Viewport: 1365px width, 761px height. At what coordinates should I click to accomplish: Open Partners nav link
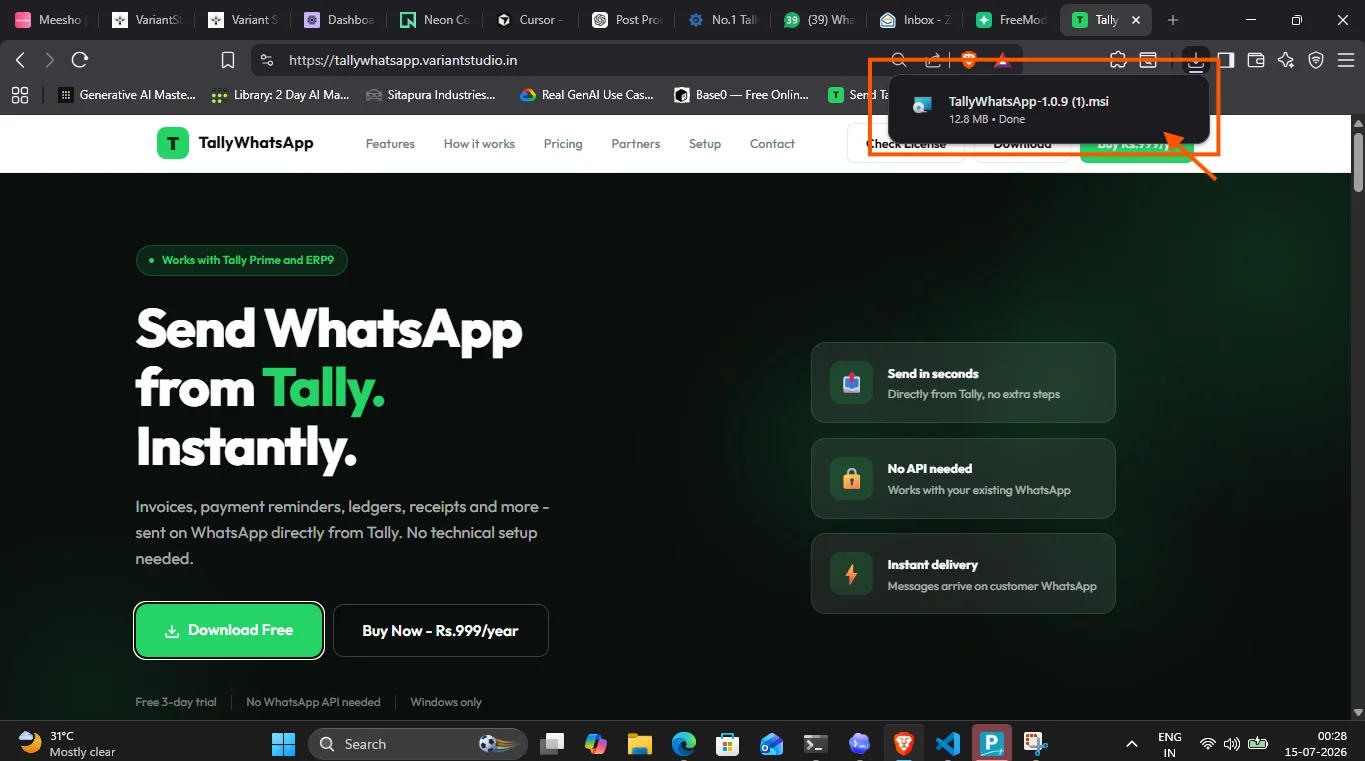636,144
